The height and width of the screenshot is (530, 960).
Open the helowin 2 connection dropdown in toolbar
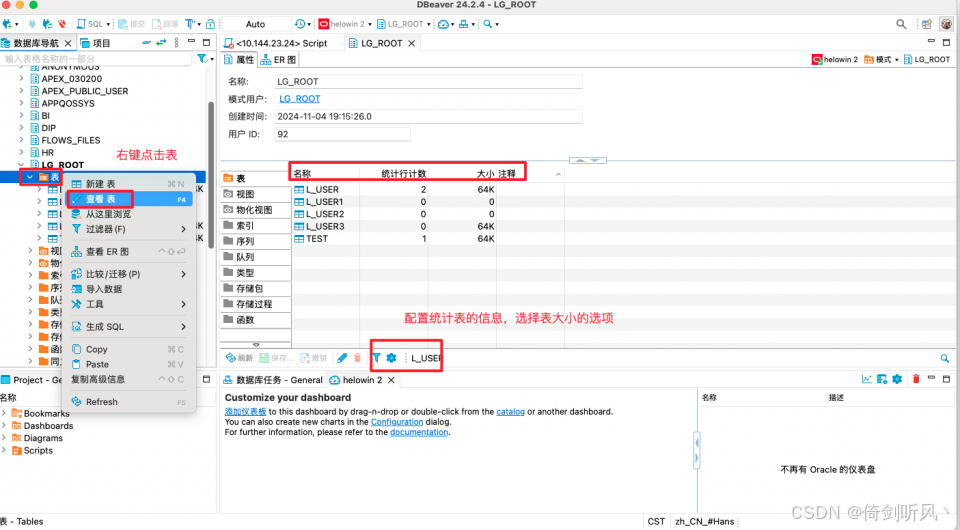pos(345,24)
